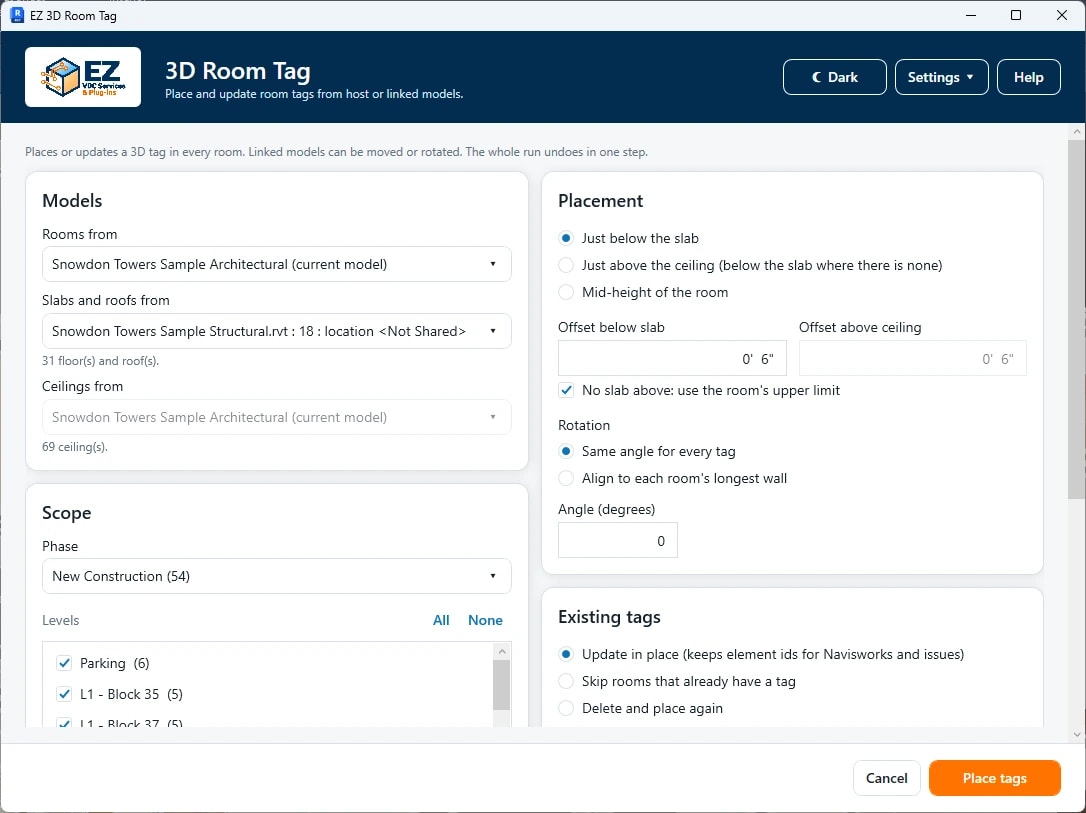Image resolution: width=1086 pixels, height=813 pixels.
Task: Click the Revit app icon in title bar
Action: tap(17, 15)
